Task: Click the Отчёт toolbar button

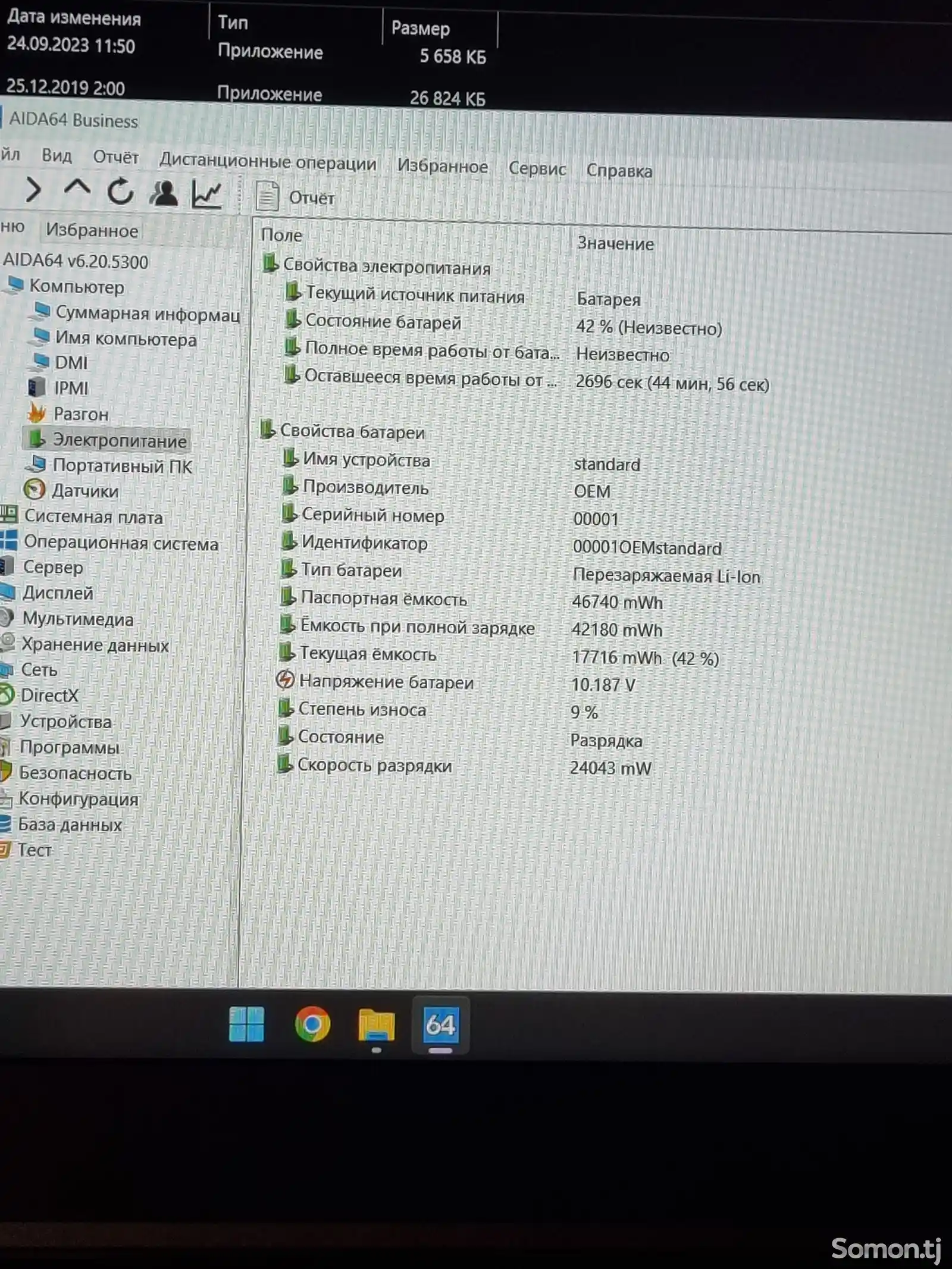Action: (x=296, y=197)
